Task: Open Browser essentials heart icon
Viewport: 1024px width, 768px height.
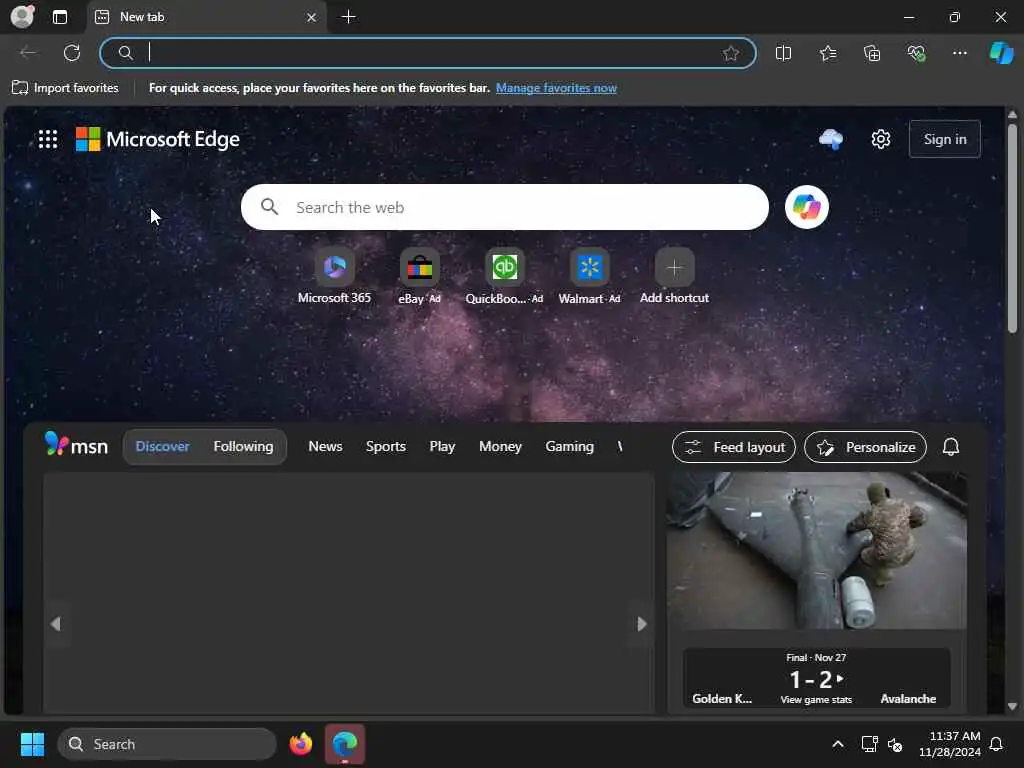Action: point(916,53)
